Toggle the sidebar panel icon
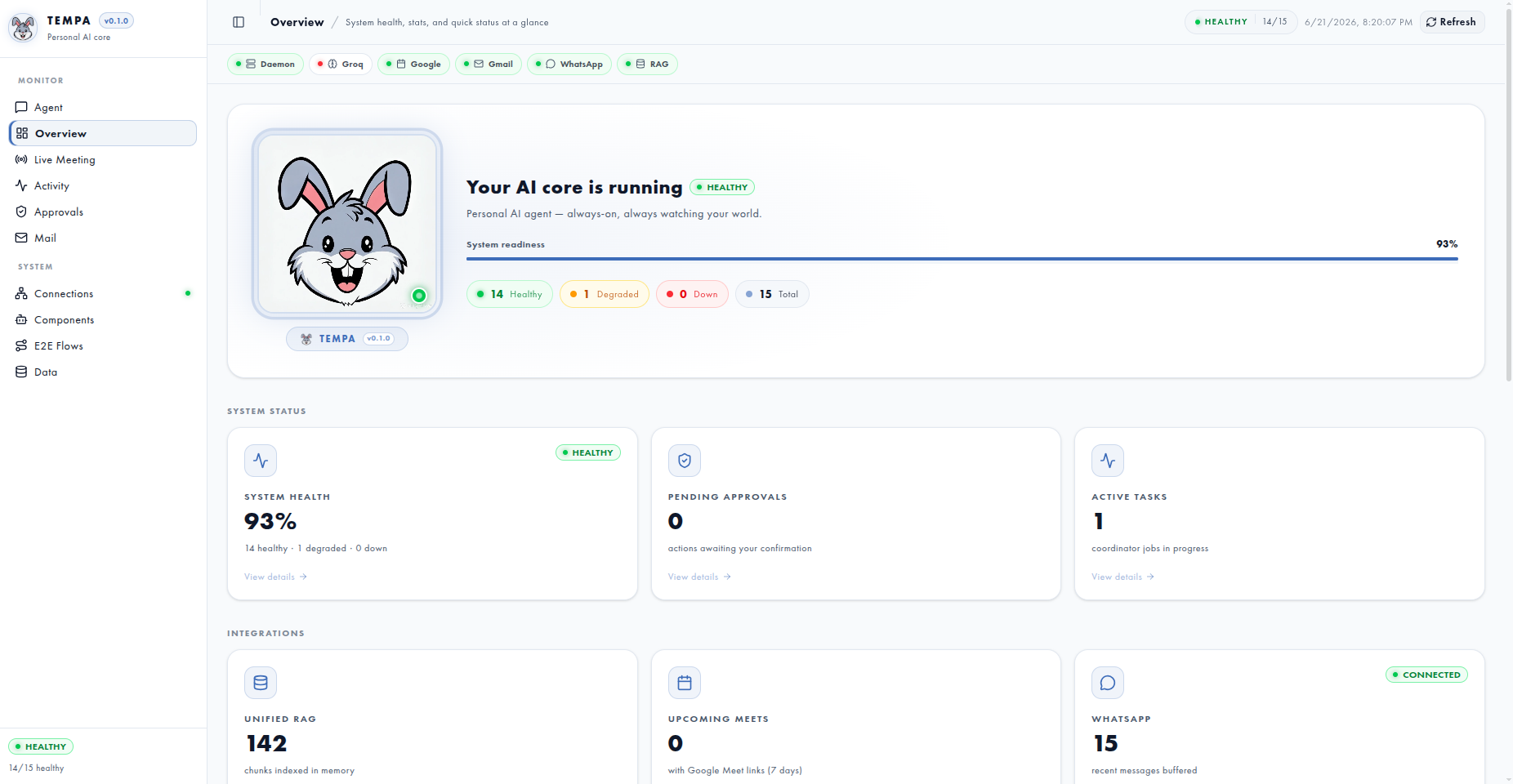 tap(239, 22)
